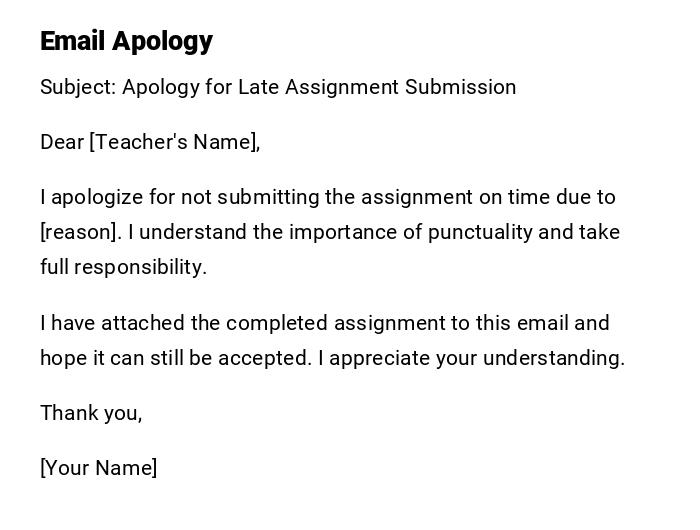Click the word "Dear" in the greeting
Screen dimensions: 700x530
pos(62,142)
